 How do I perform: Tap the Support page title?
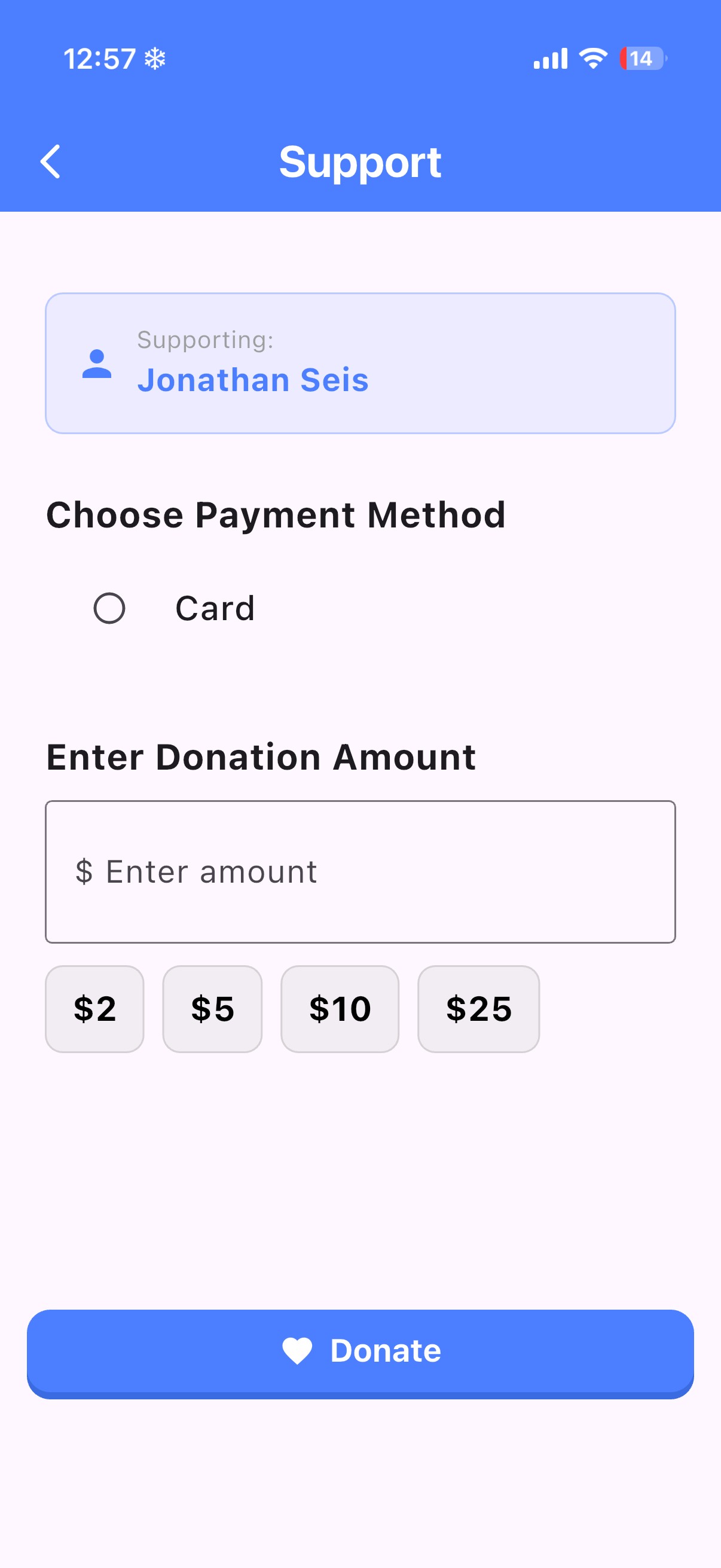[360, 162]
